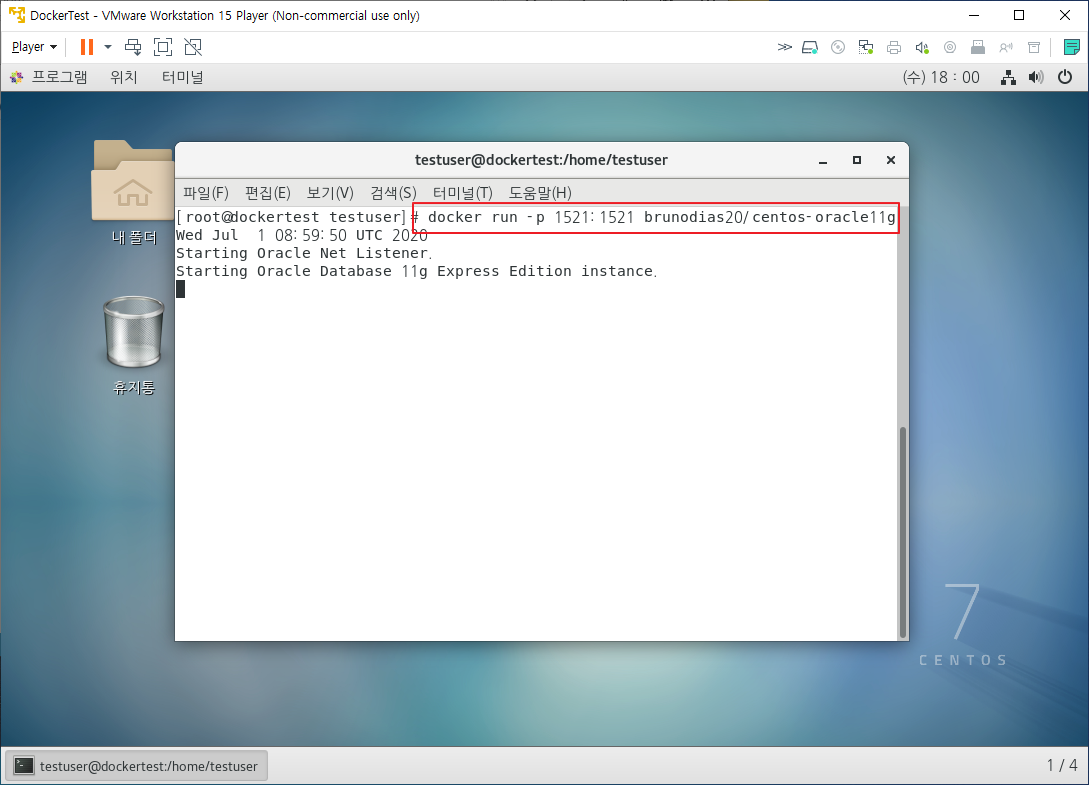Expand the power options arrow beside pause
The image size is (1089, 785).
point(108,47)
